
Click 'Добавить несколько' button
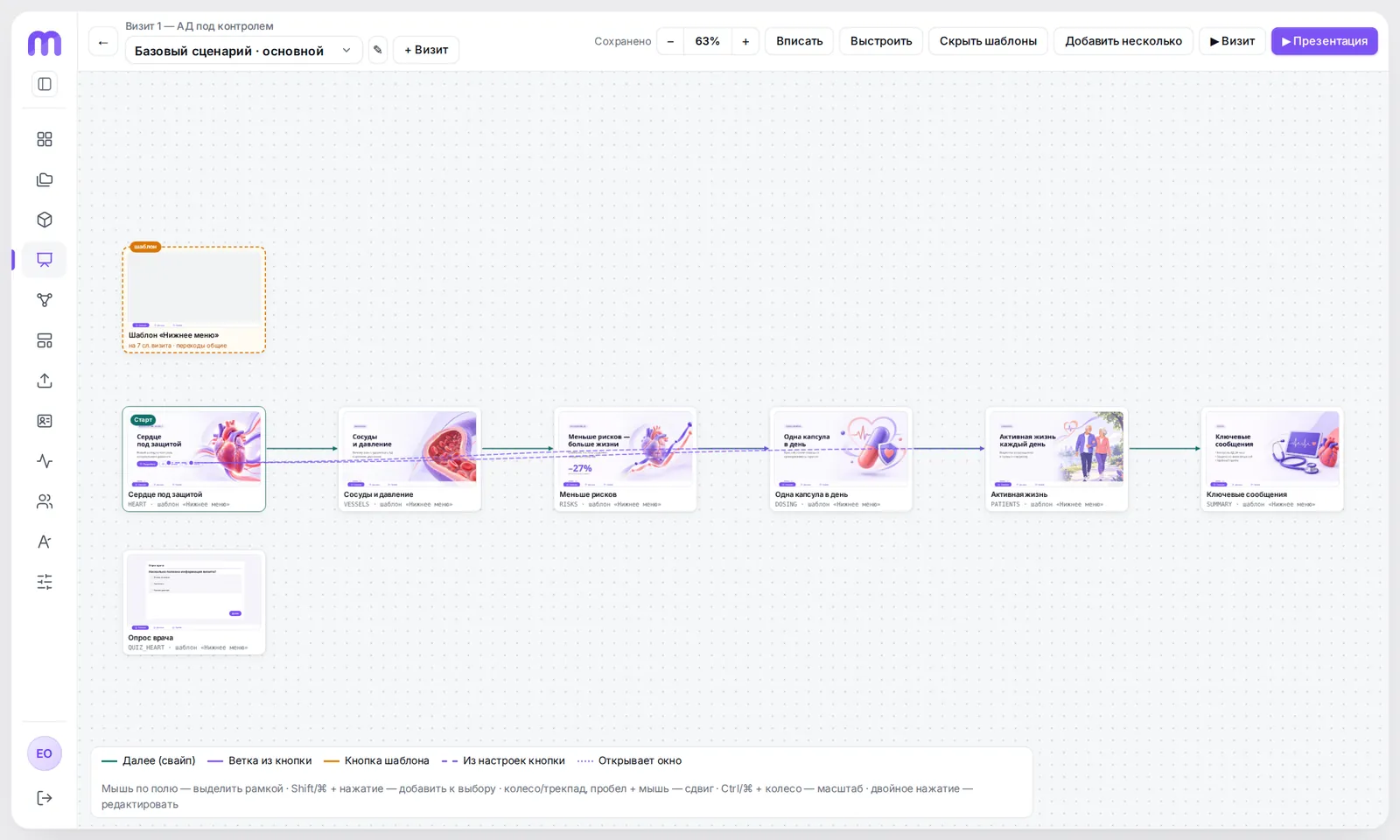1123,41
